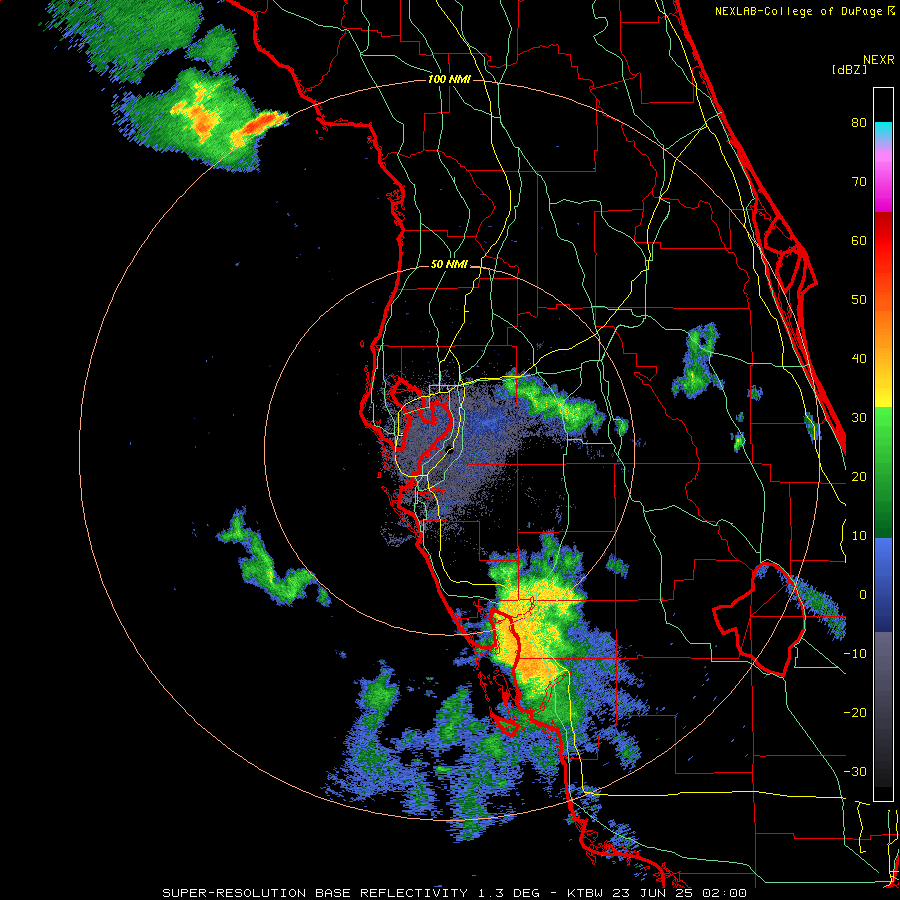Click the bright green segment of the color bar
Image resolution: width=900 pixels, height=900 pixels.
(x=883, y=436)
